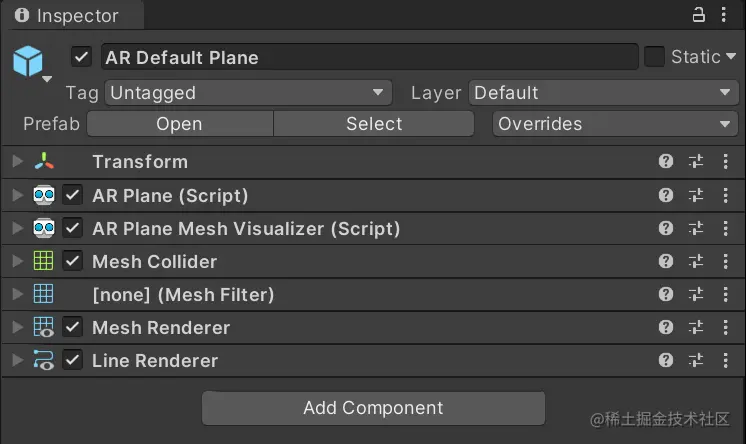Click the AR Plane script icon
The height and width of the screenshot is (444, 746).
pyautogui.click(x=44, y=195)
